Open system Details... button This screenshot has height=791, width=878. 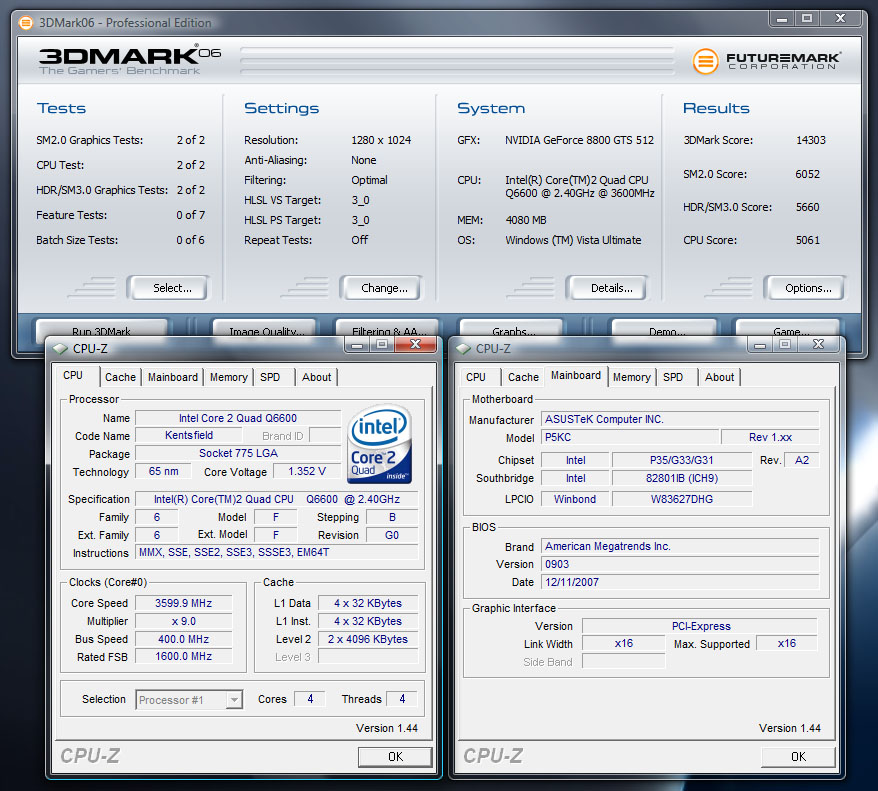(x=608, y=288)
